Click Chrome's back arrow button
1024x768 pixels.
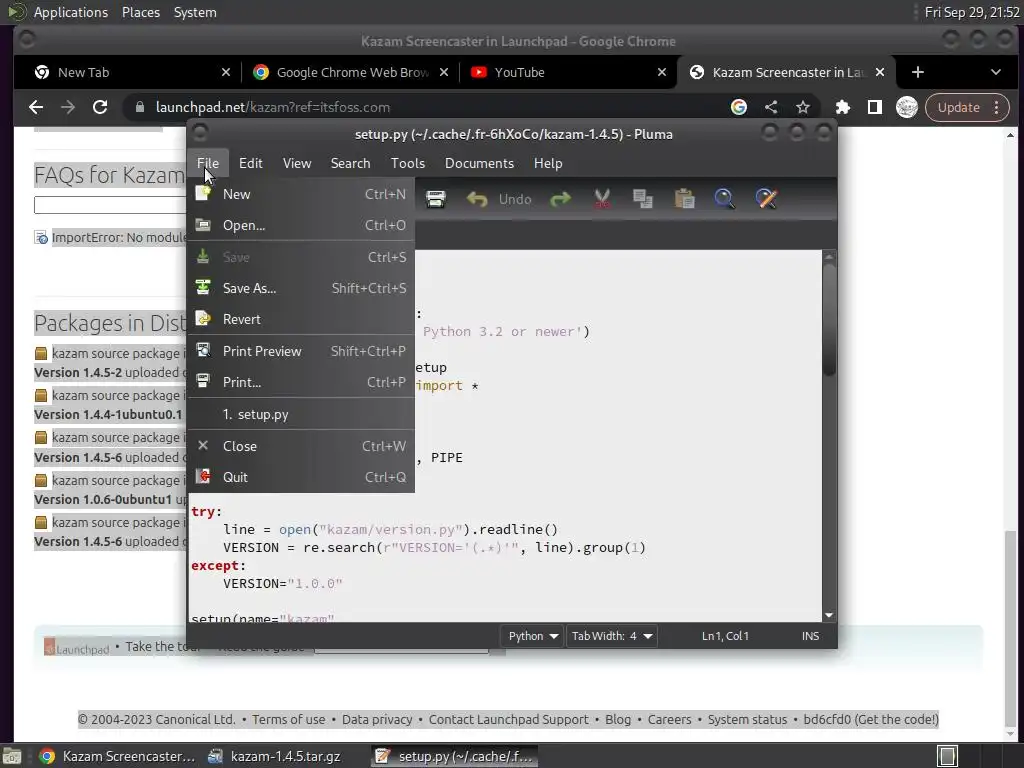click(36, 107)
